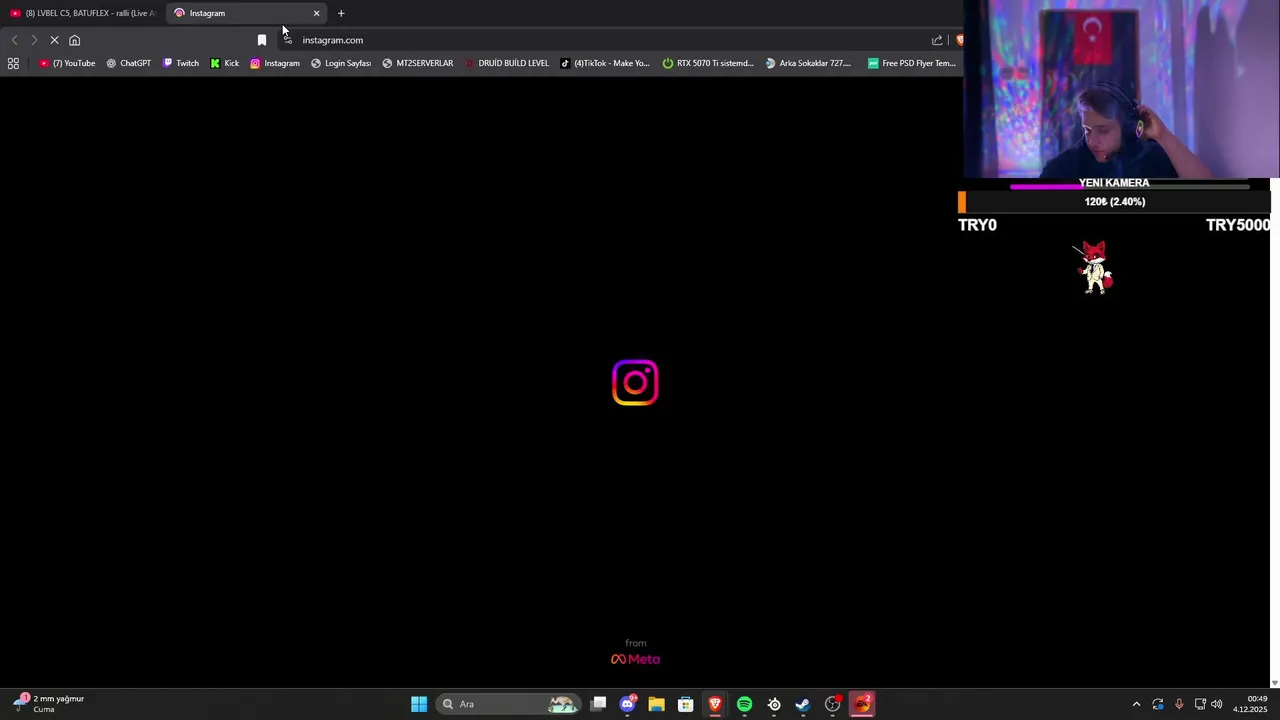Open the browser home page
1280x720 pixels.
[74, 40]
